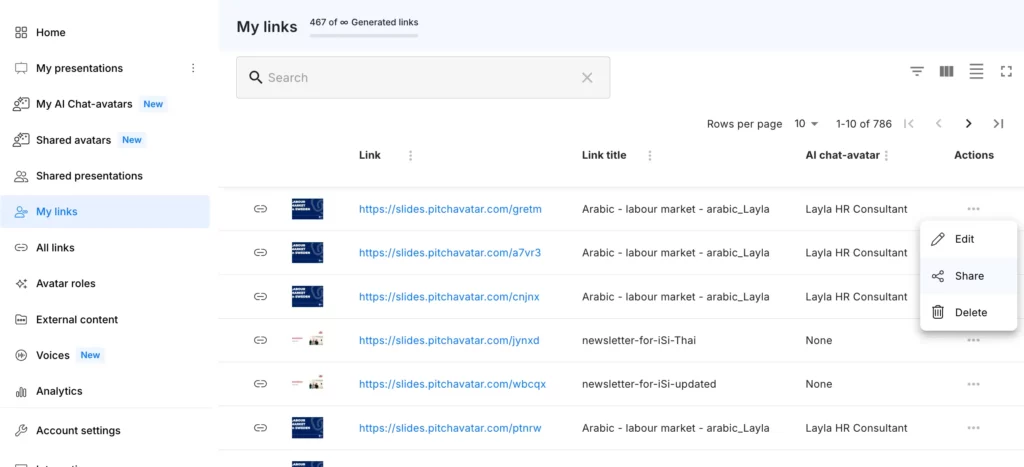The image size is (1024, 467).
Task: Click the generated links progress bar
Action: pos(364,36)
